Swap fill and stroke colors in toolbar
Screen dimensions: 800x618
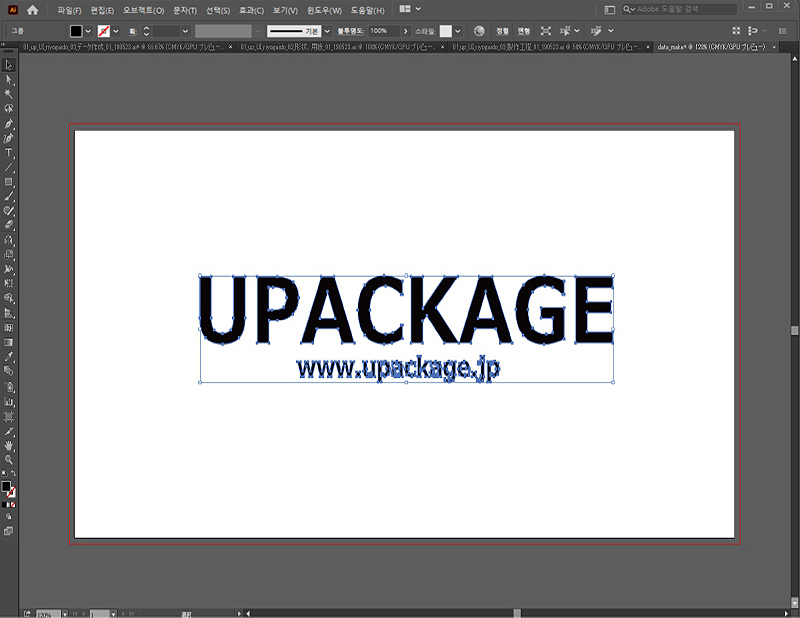pyautogui.click(x=13, y=474)
